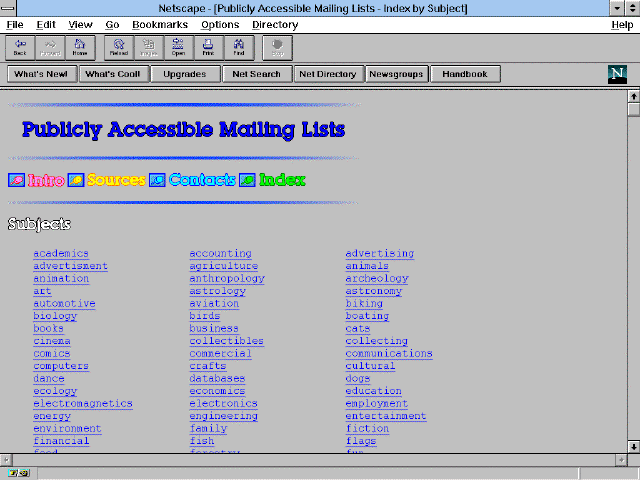Follow the anthropology link
Viewport: 640px width, 480px height.
click(x=227, y=278)
